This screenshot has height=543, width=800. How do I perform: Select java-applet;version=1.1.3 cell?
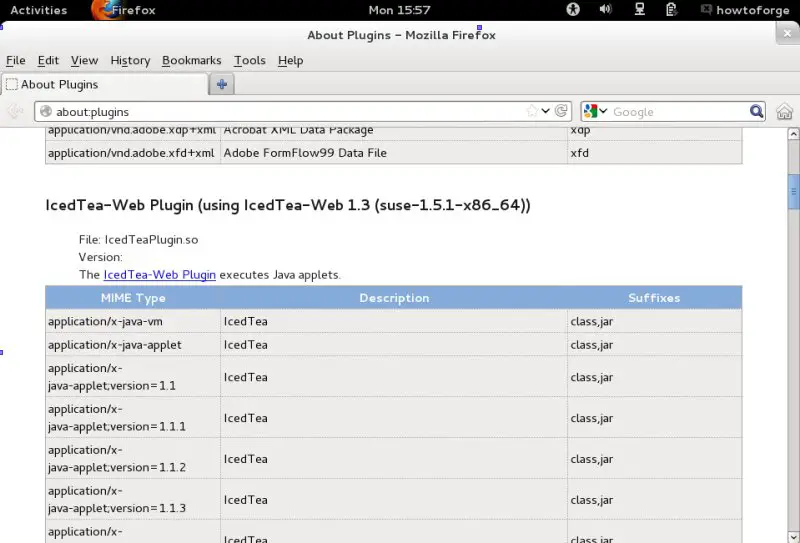(133, 499)
